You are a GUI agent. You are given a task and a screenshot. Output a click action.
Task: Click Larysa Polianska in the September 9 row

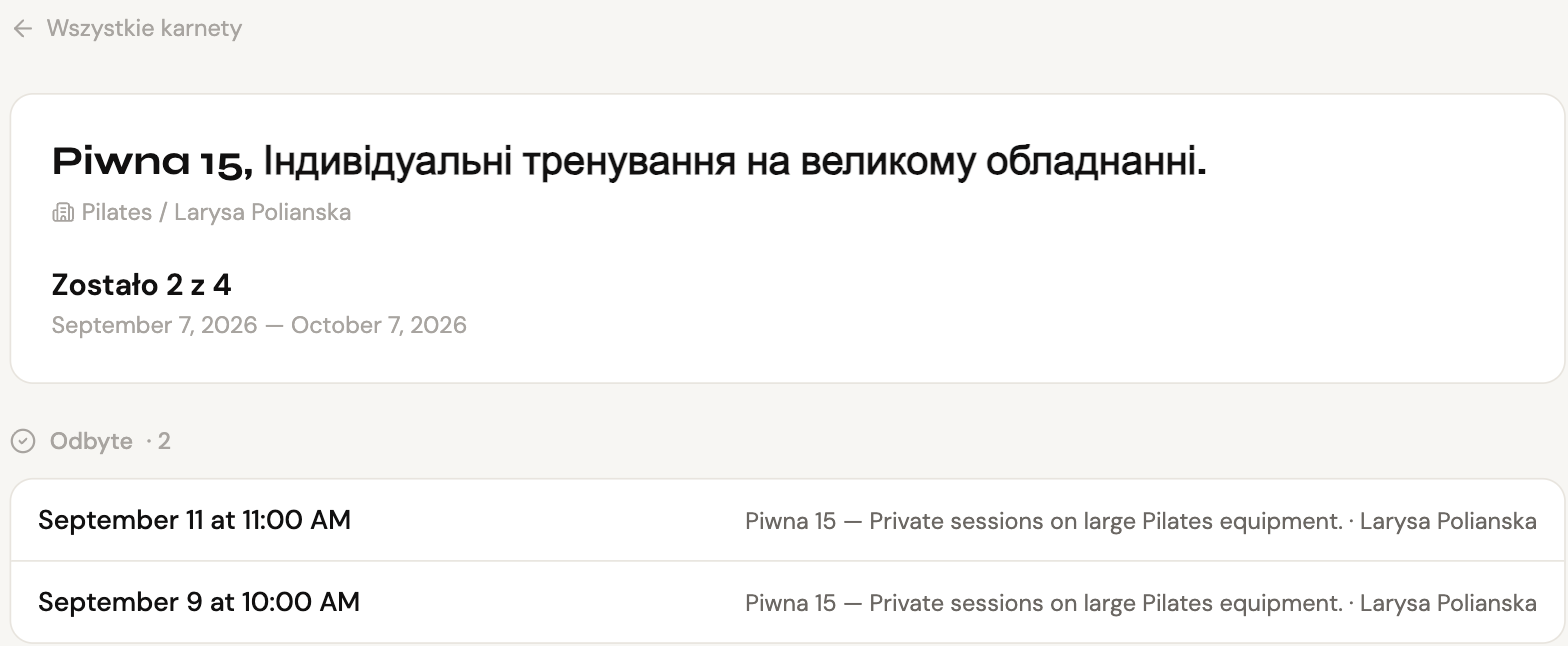pyautogui.click(x=1448, y=604)
